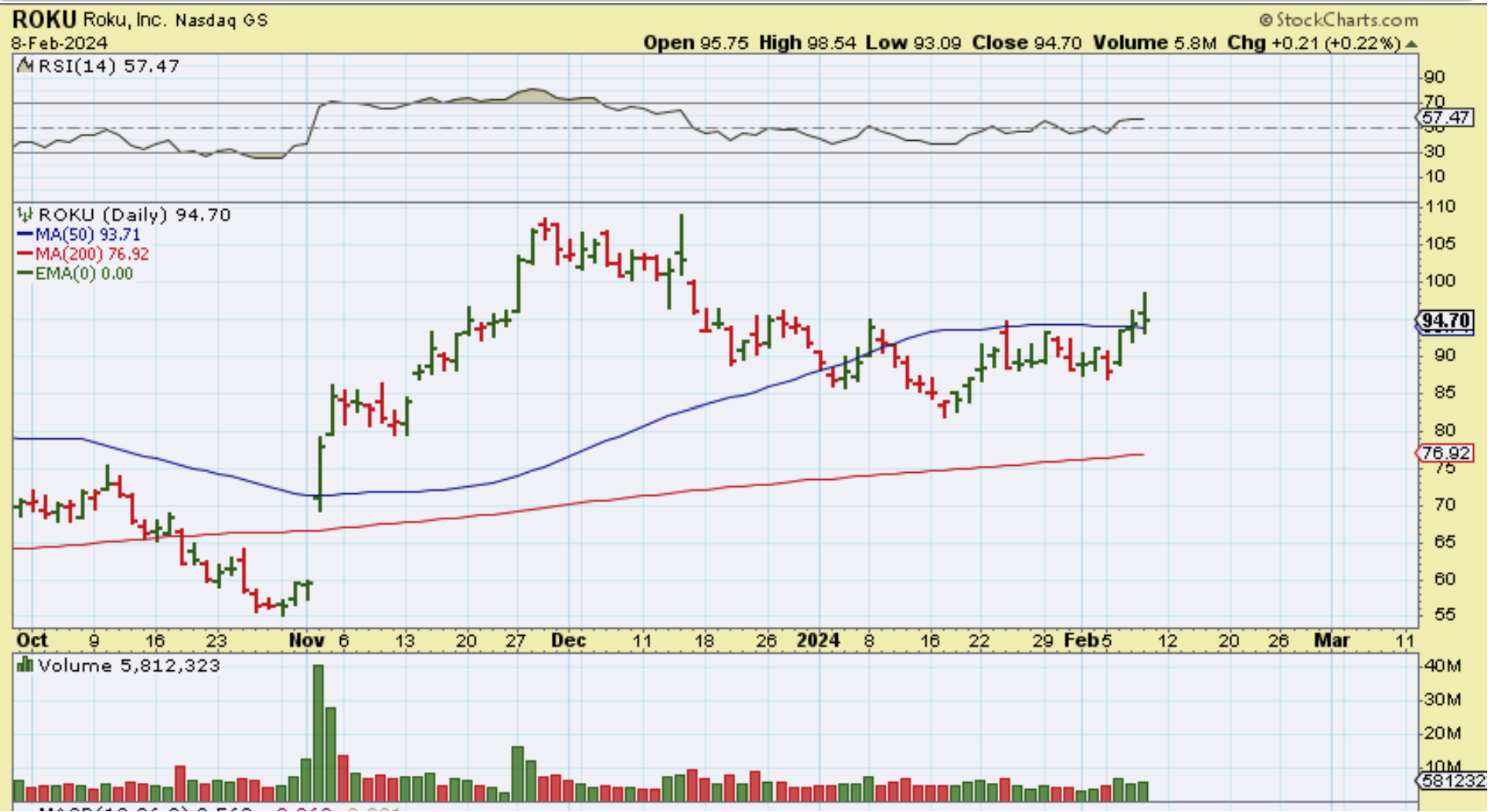Select the ROKU (Daily) 94.70 legend label
This screenshot has width=1488, height=812.
(x=135, y=215)
